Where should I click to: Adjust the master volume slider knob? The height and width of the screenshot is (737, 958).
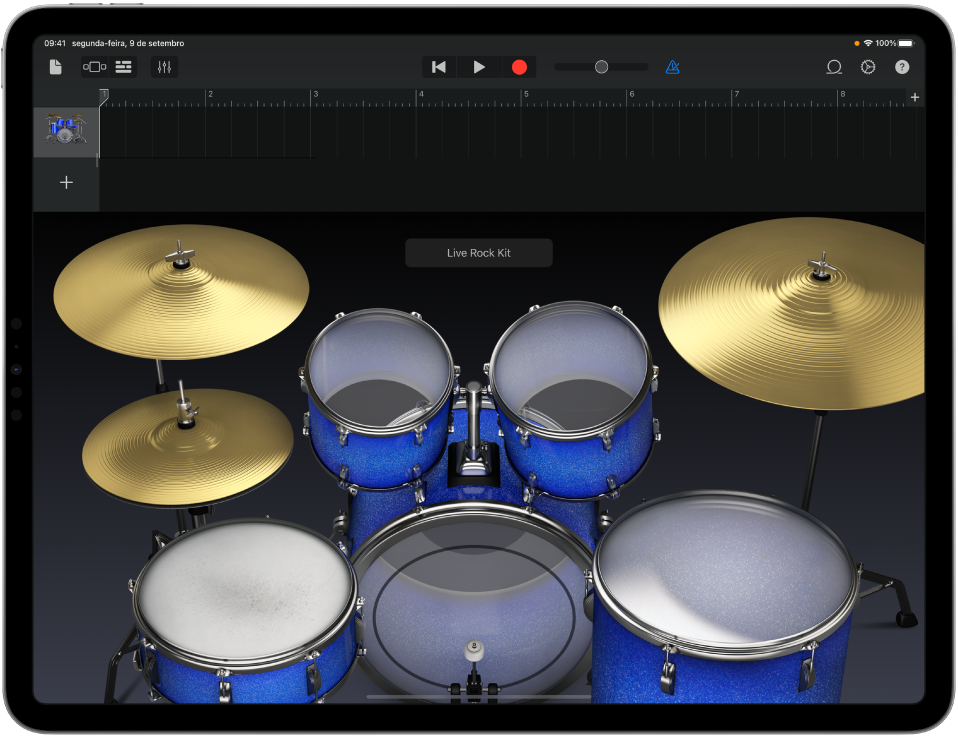(601, 67)
